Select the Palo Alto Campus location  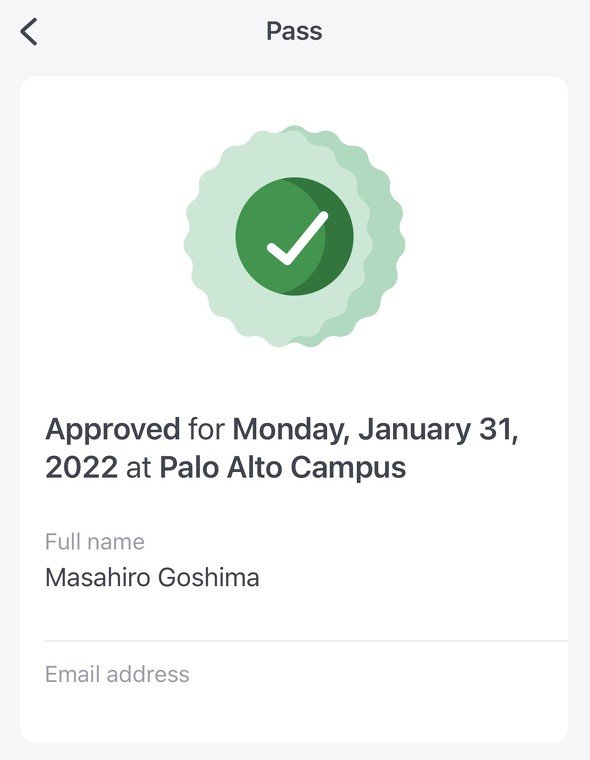point(283,468)
